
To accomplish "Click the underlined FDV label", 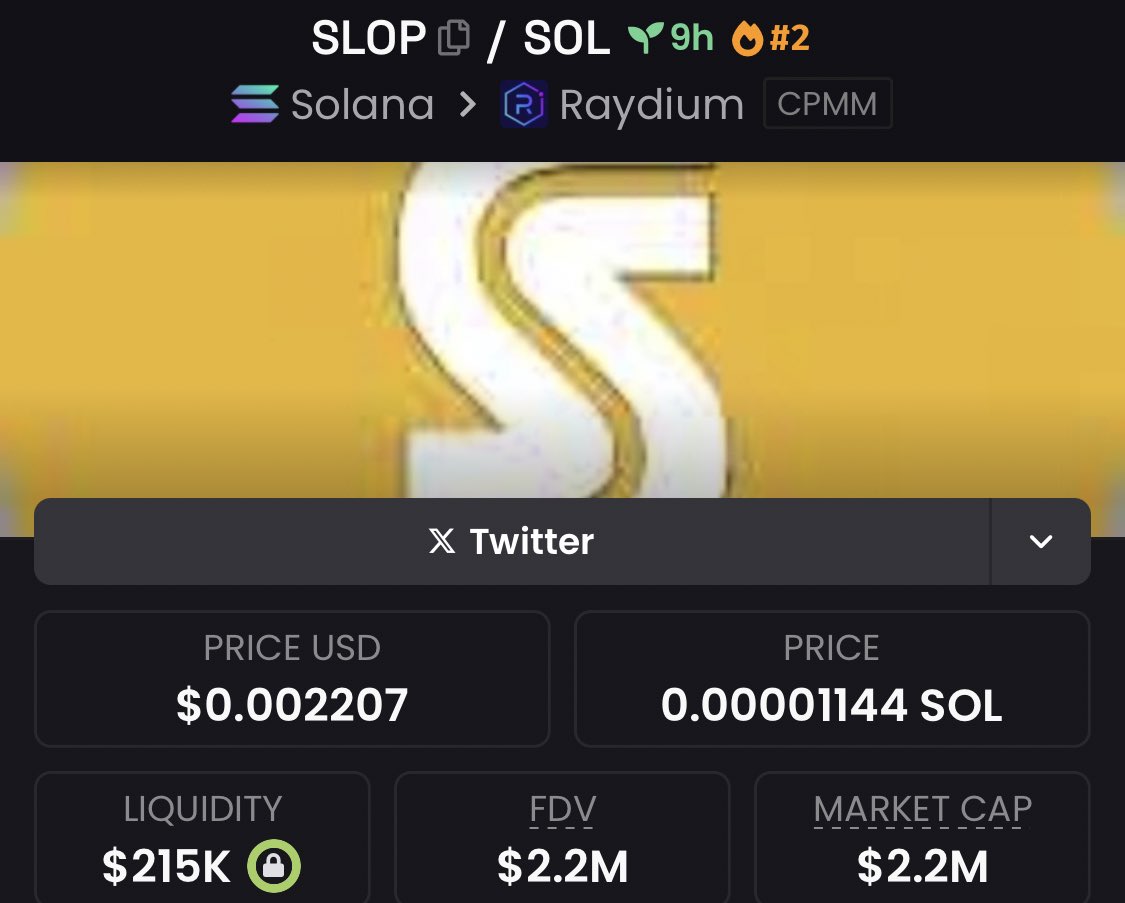I will (x=562, y=810).
